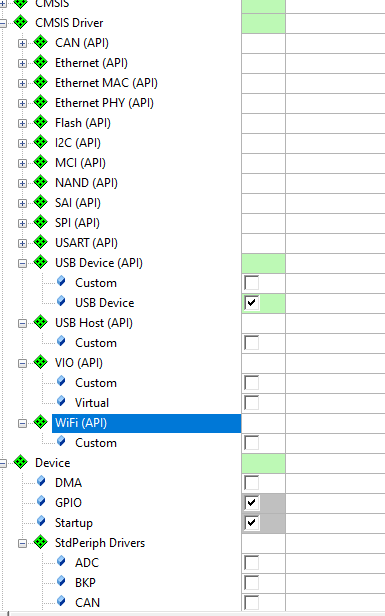385x616 pixels.
Task: Enable Custom checkbox under USB Host (API)
Action: click(251, 343)
